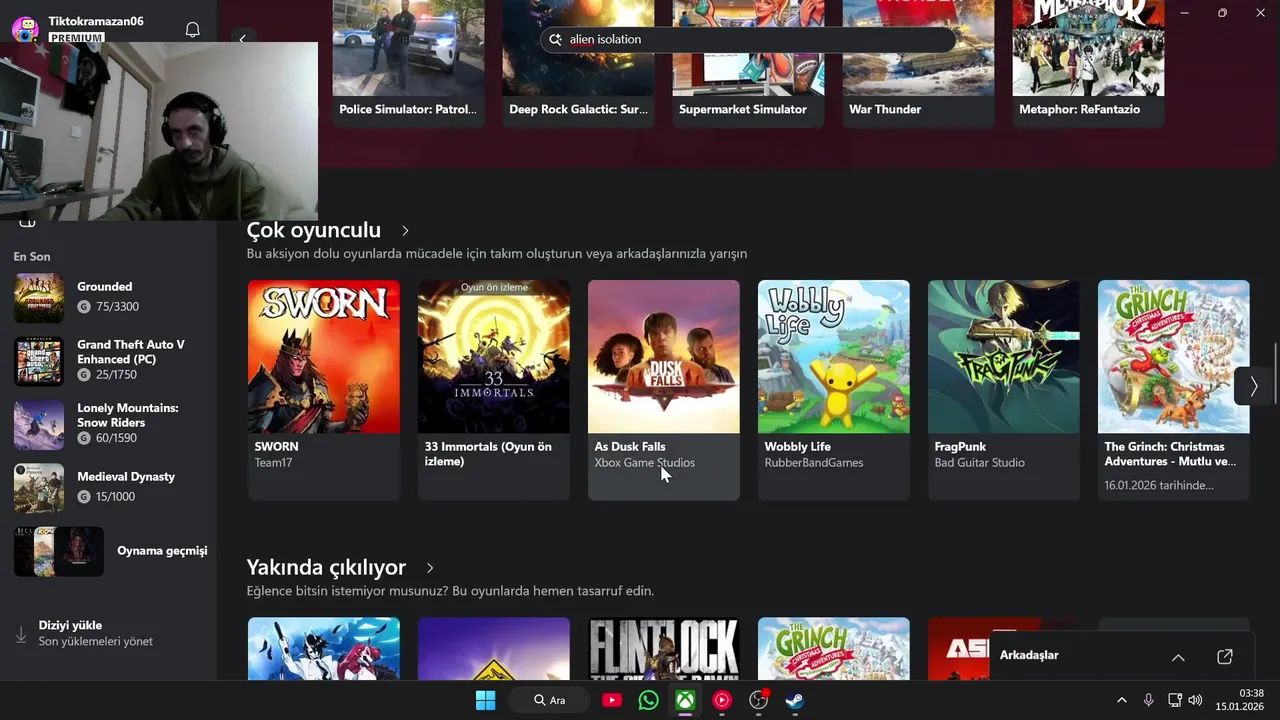
Task: Expand the Arkadaşlar friends panel
Action: click(x=1178, y=657)
